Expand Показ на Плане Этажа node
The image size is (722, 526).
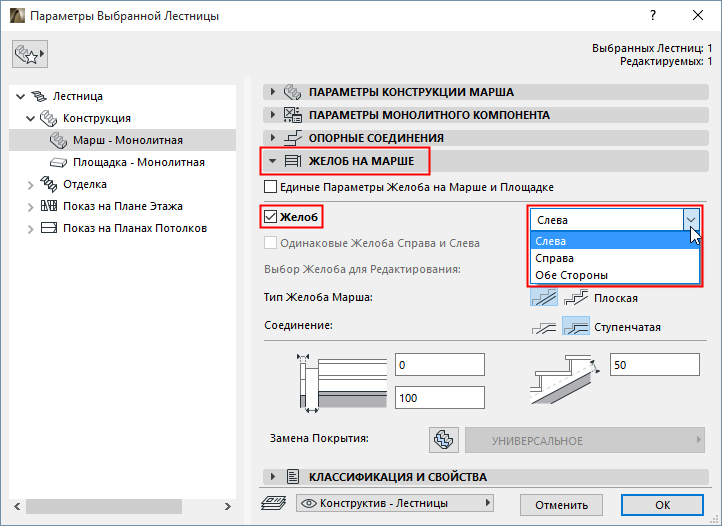[x=30, y=207]
